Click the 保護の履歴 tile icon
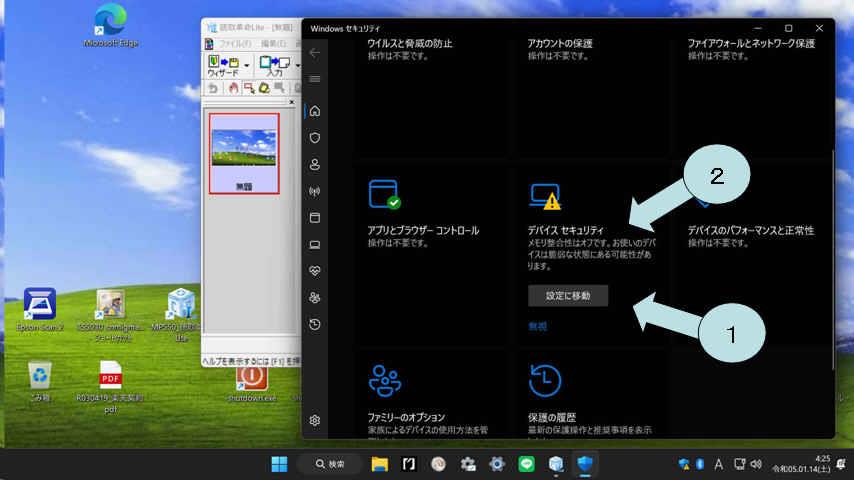 pyautogui.click(x=545, y=380)
